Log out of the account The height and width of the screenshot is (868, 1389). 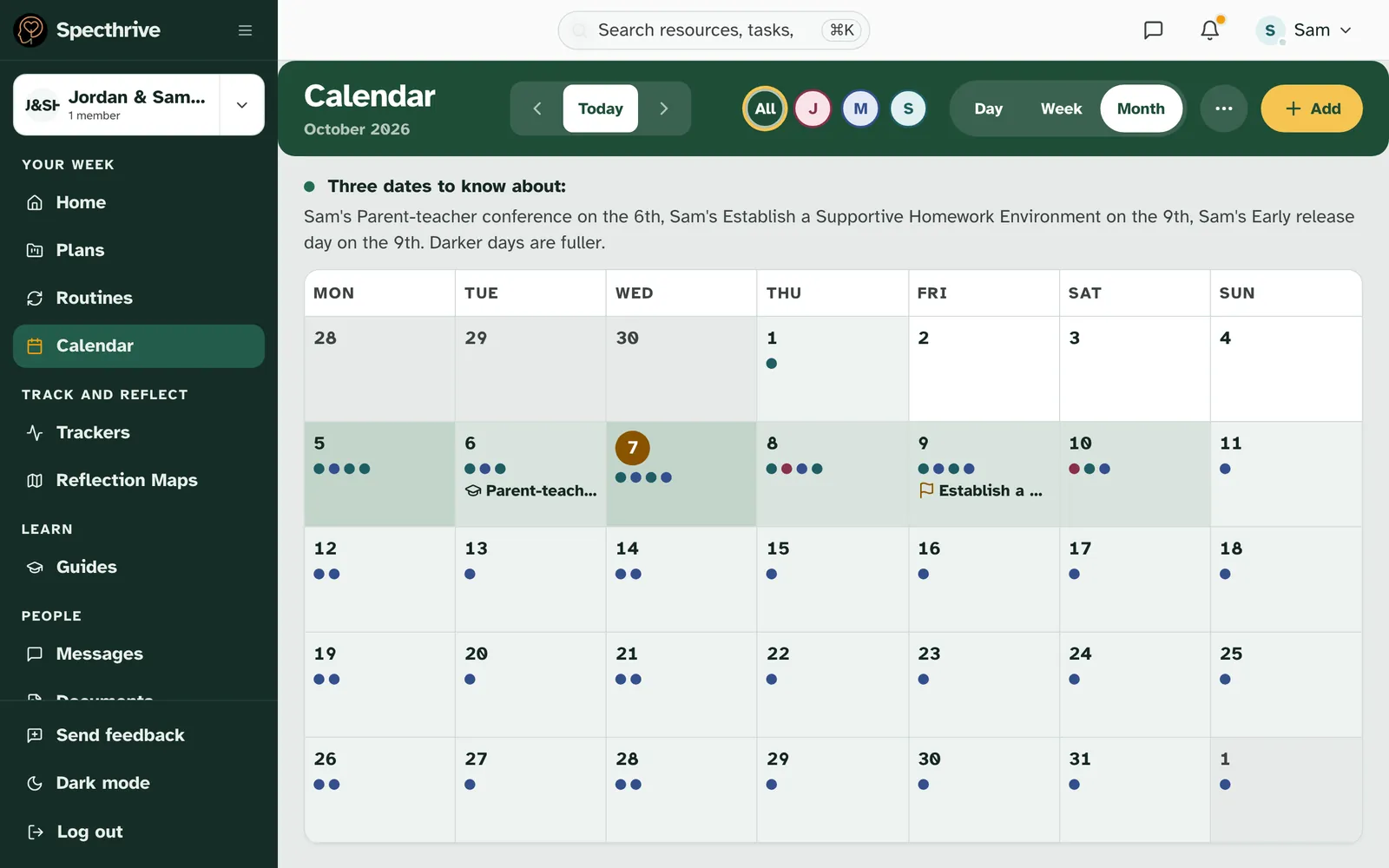click(139, 832)
